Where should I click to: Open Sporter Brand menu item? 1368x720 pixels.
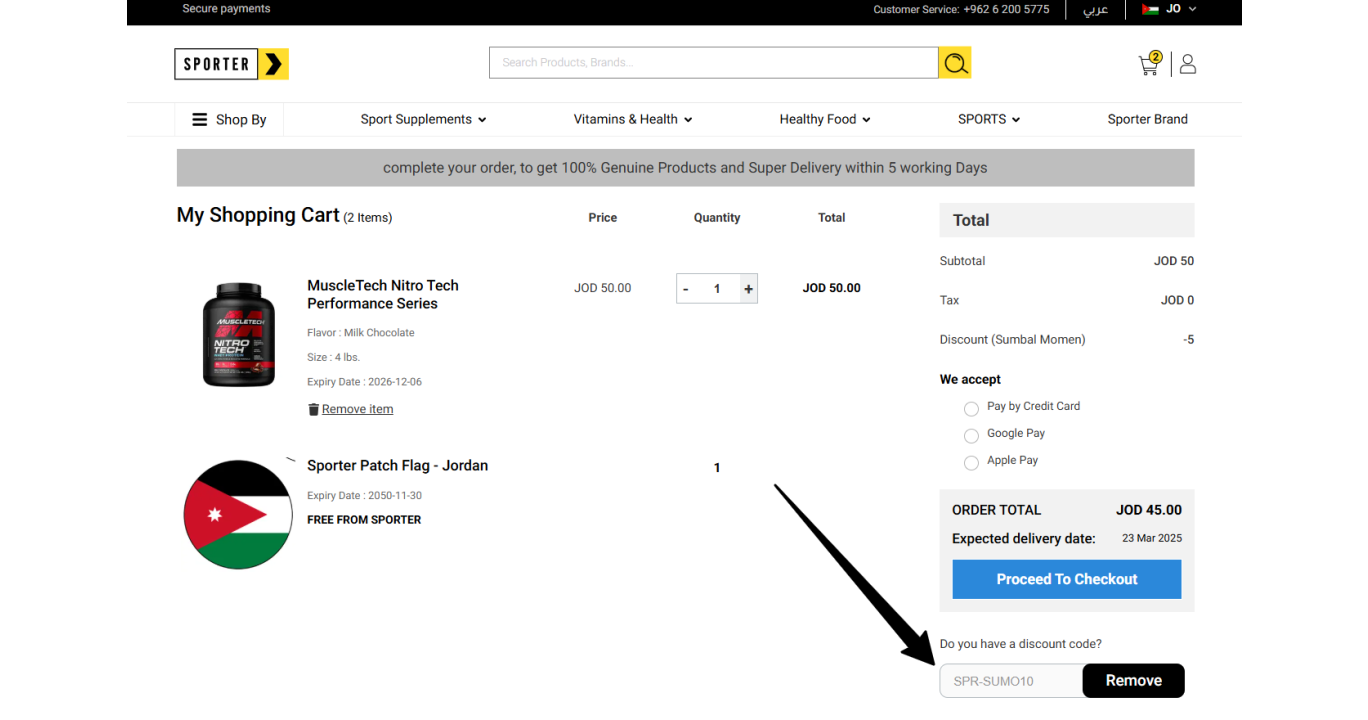click(x=1147, y=119)
